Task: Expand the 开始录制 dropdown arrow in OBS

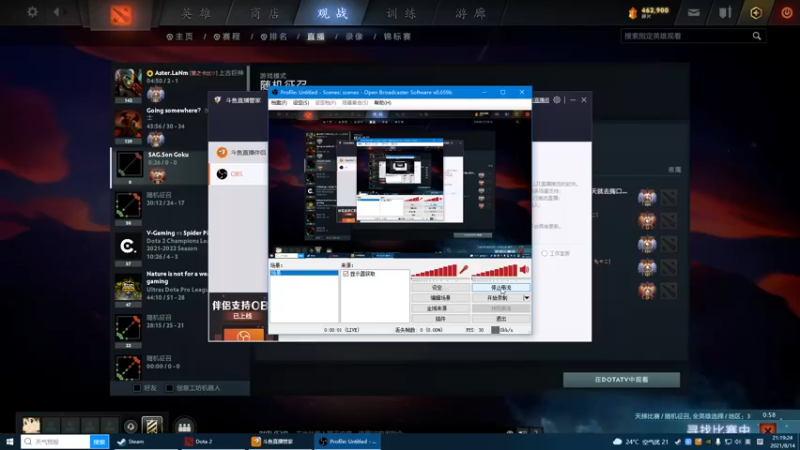Action: [527, 298]
